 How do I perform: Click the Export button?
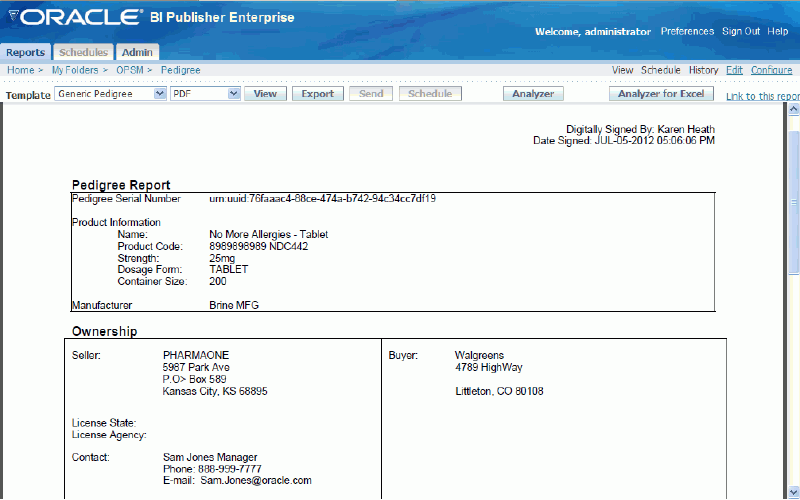click(317, 93)
